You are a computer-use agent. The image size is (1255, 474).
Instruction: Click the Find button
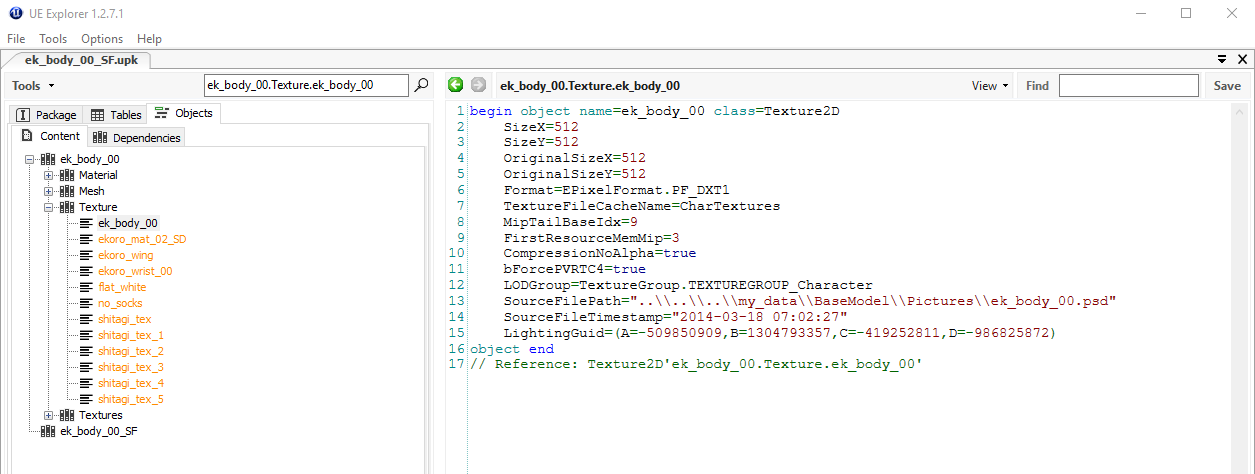(x=1037, y=86)
